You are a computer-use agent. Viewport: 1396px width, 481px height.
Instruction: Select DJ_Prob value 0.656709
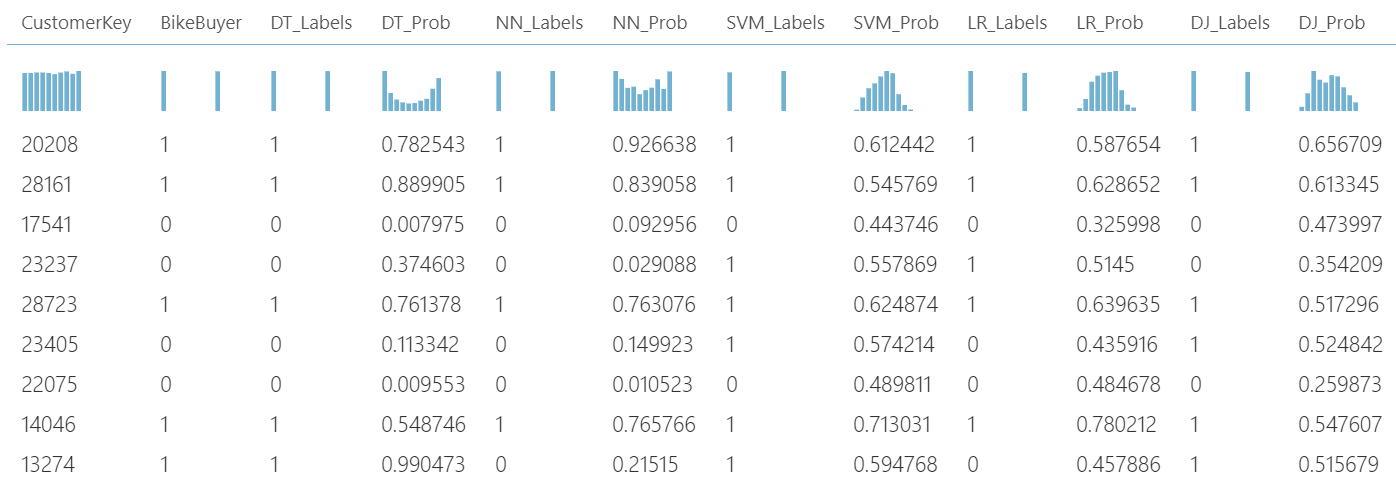coord(1340,145)
